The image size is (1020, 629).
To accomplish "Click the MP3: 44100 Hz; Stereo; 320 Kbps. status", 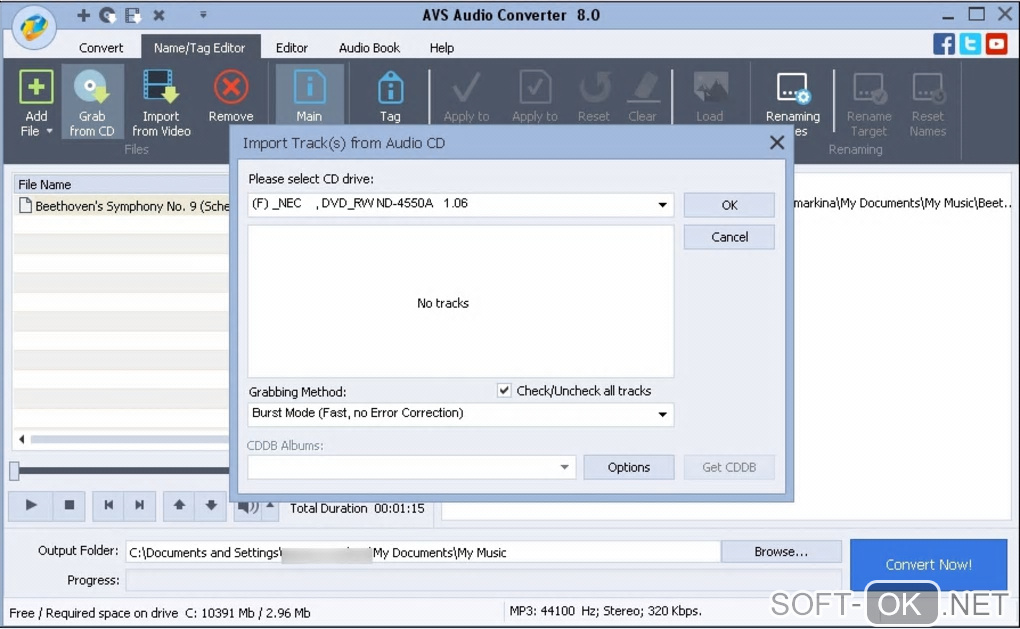I will point(606,611).
